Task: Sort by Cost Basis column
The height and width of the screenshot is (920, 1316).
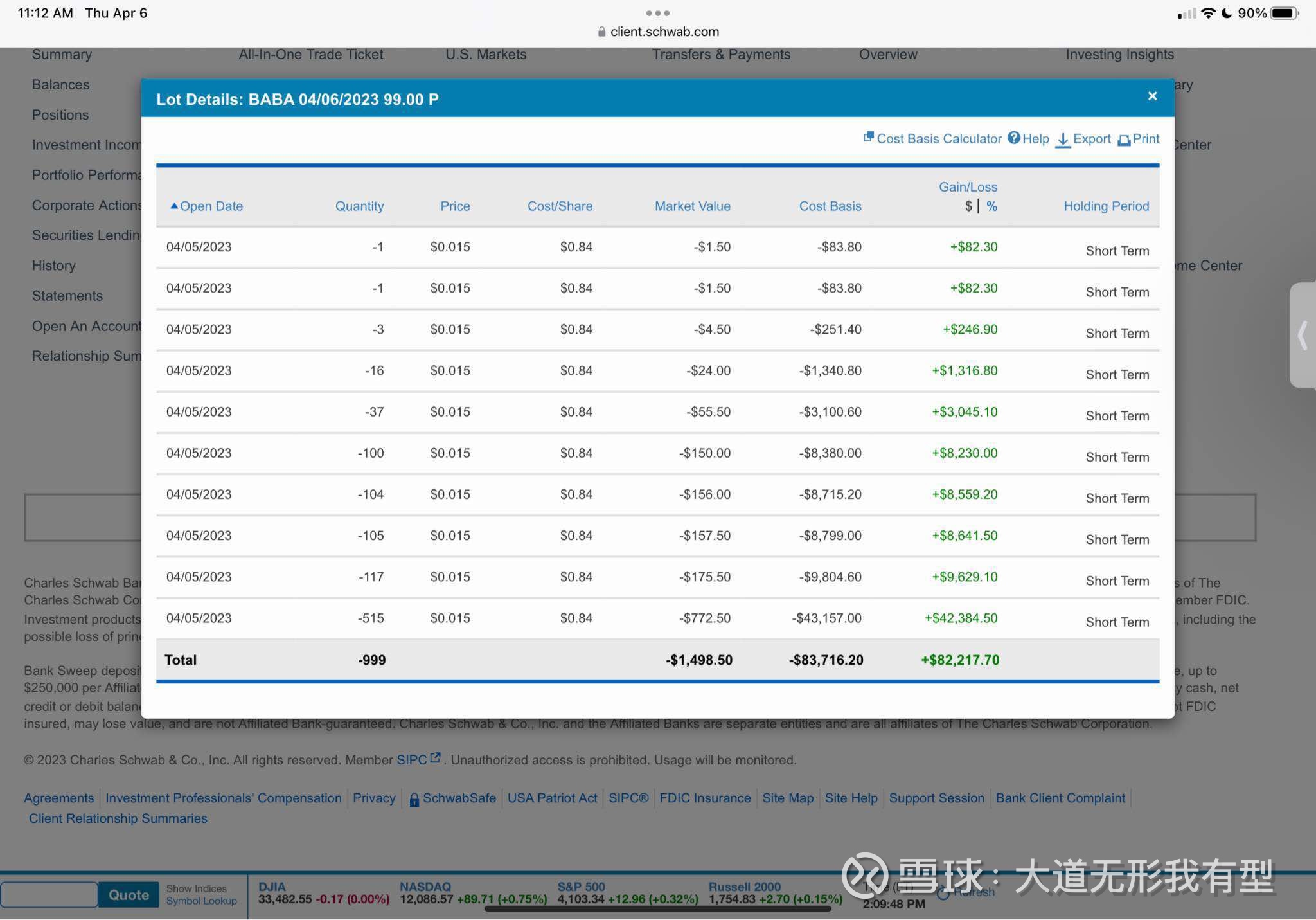Action: tap(830, 206)
